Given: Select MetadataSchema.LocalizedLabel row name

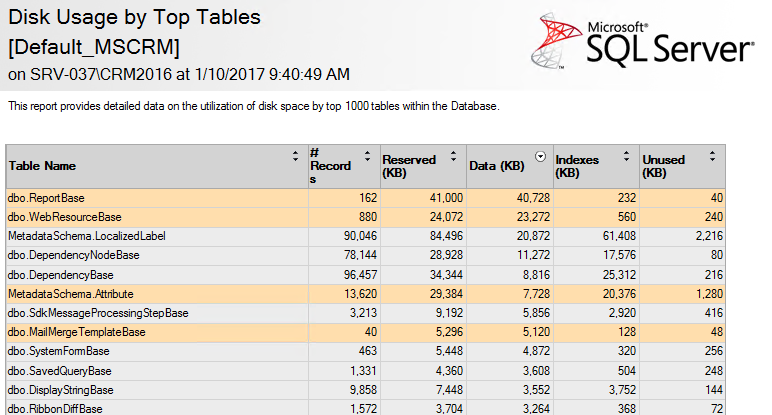Looking at the screenshot, I should coord(86,236).
